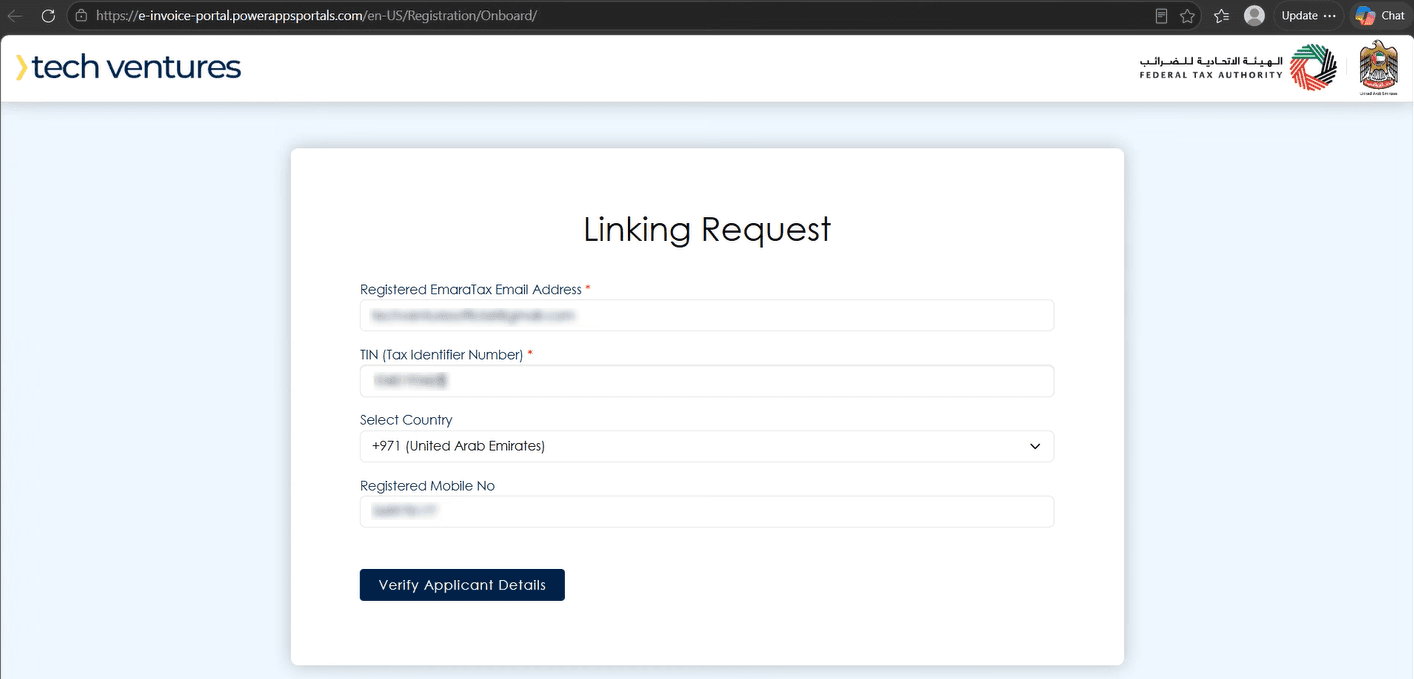Open site info shield icon in address bar
The image size is (1414, 679).
[x=81, y=16]
